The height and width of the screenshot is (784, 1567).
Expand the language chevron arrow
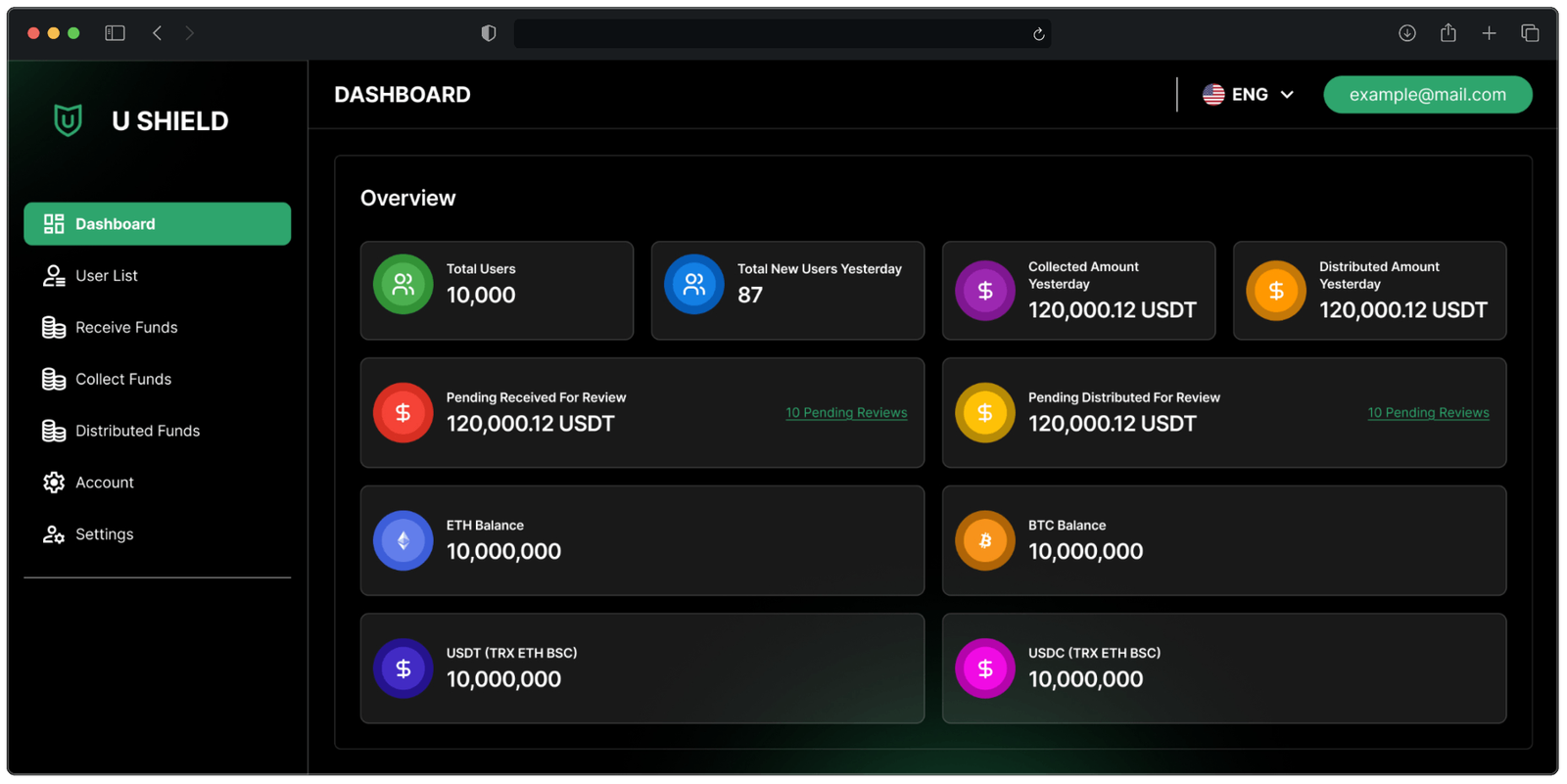(1287, 95)
